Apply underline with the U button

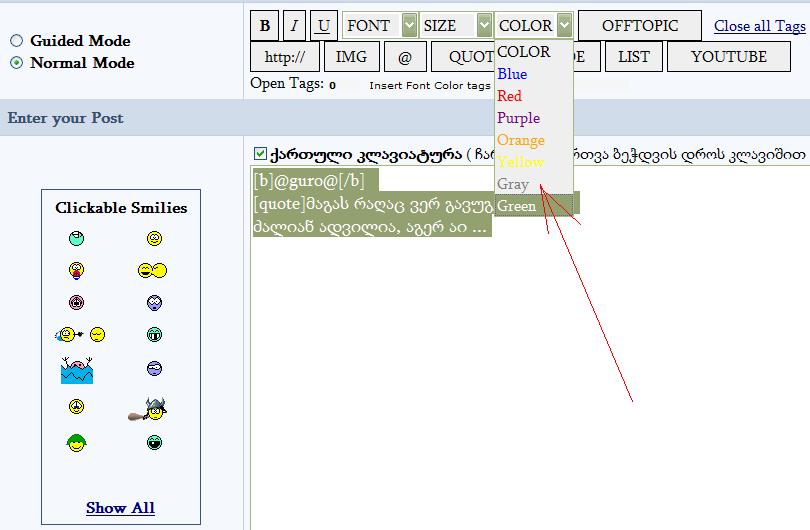(324, 26)
